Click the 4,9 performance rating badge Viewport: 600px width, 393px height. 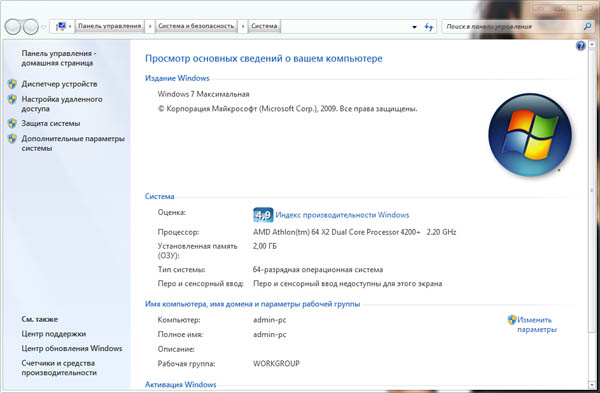coord(263,215)
